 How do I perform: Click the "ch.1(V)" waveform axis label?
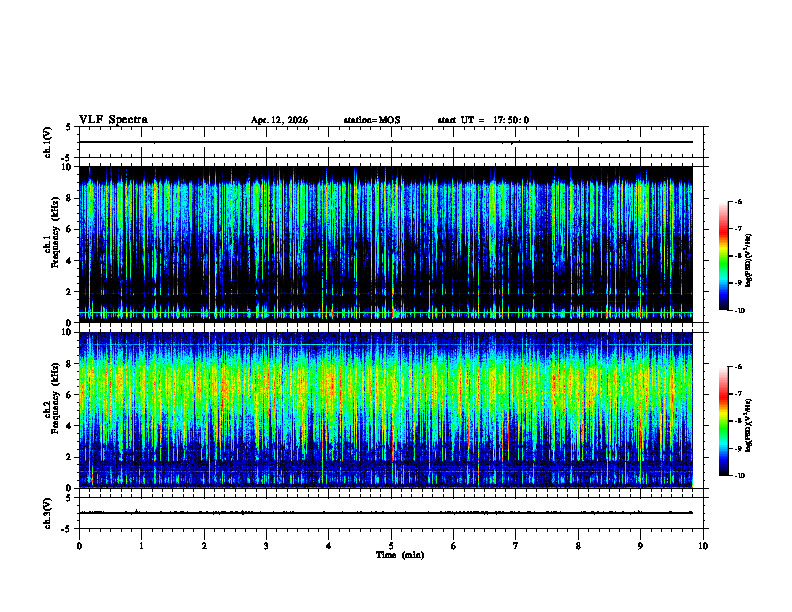point(48,142)
